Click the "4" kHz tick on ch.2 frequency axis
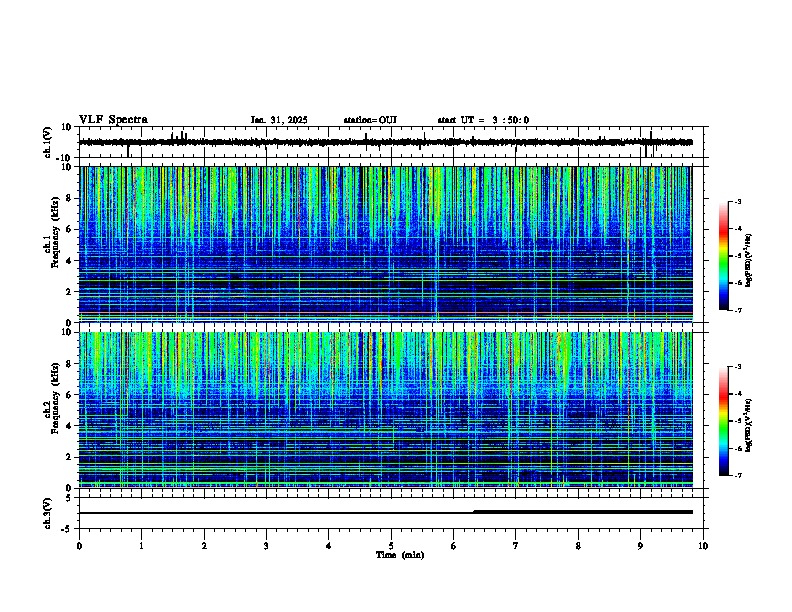The height and width of the screenshot is (612, 792). point(69,426)
